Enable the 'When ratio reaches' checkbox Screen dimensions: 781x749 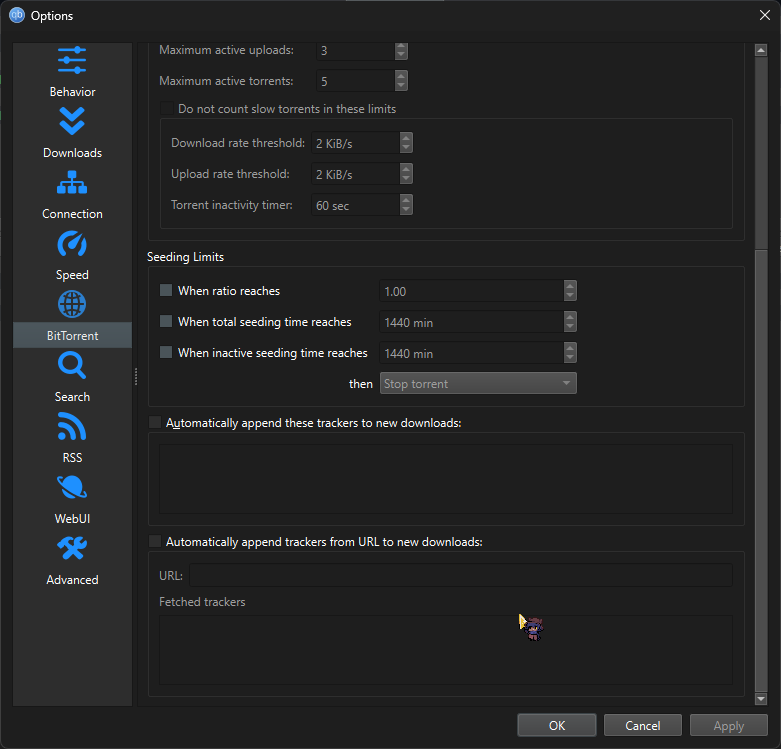click(166, 291)
